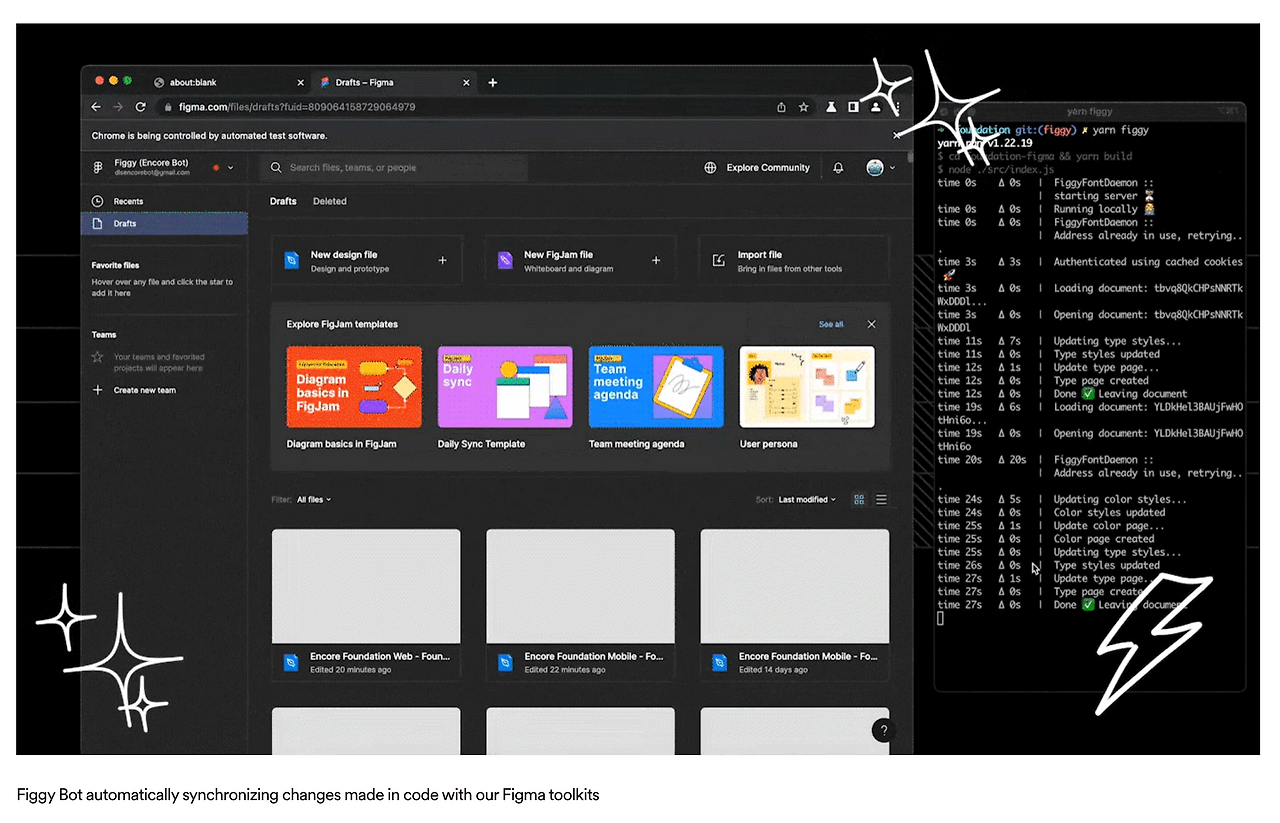
Task: Click the 'yarn figgy' terminal window title
Action: pos(1089,111)
